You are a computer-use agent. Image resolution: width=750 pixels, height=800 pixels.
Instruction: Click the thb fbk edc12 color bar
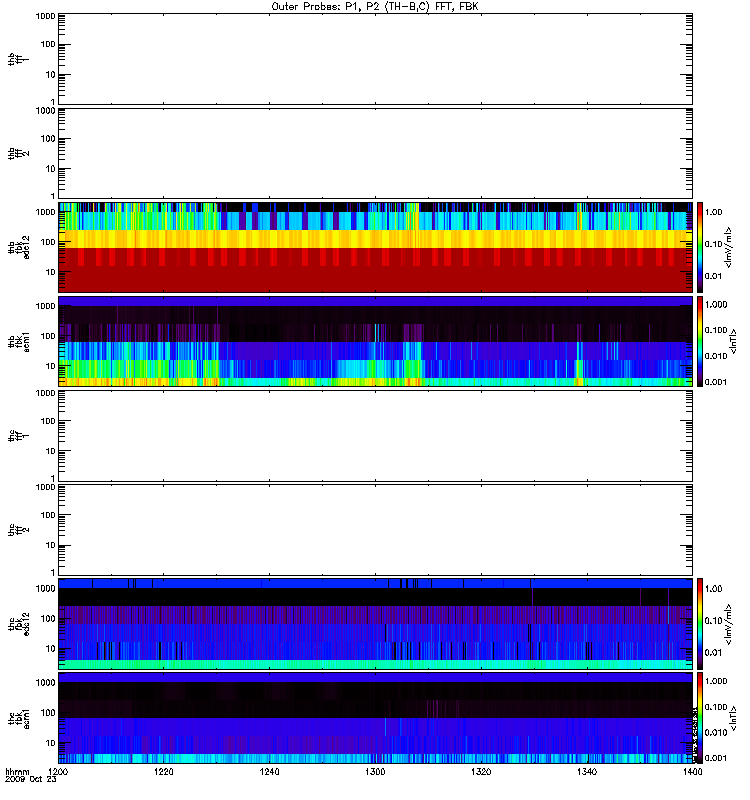pyautogui.click(x=700, y=247)
